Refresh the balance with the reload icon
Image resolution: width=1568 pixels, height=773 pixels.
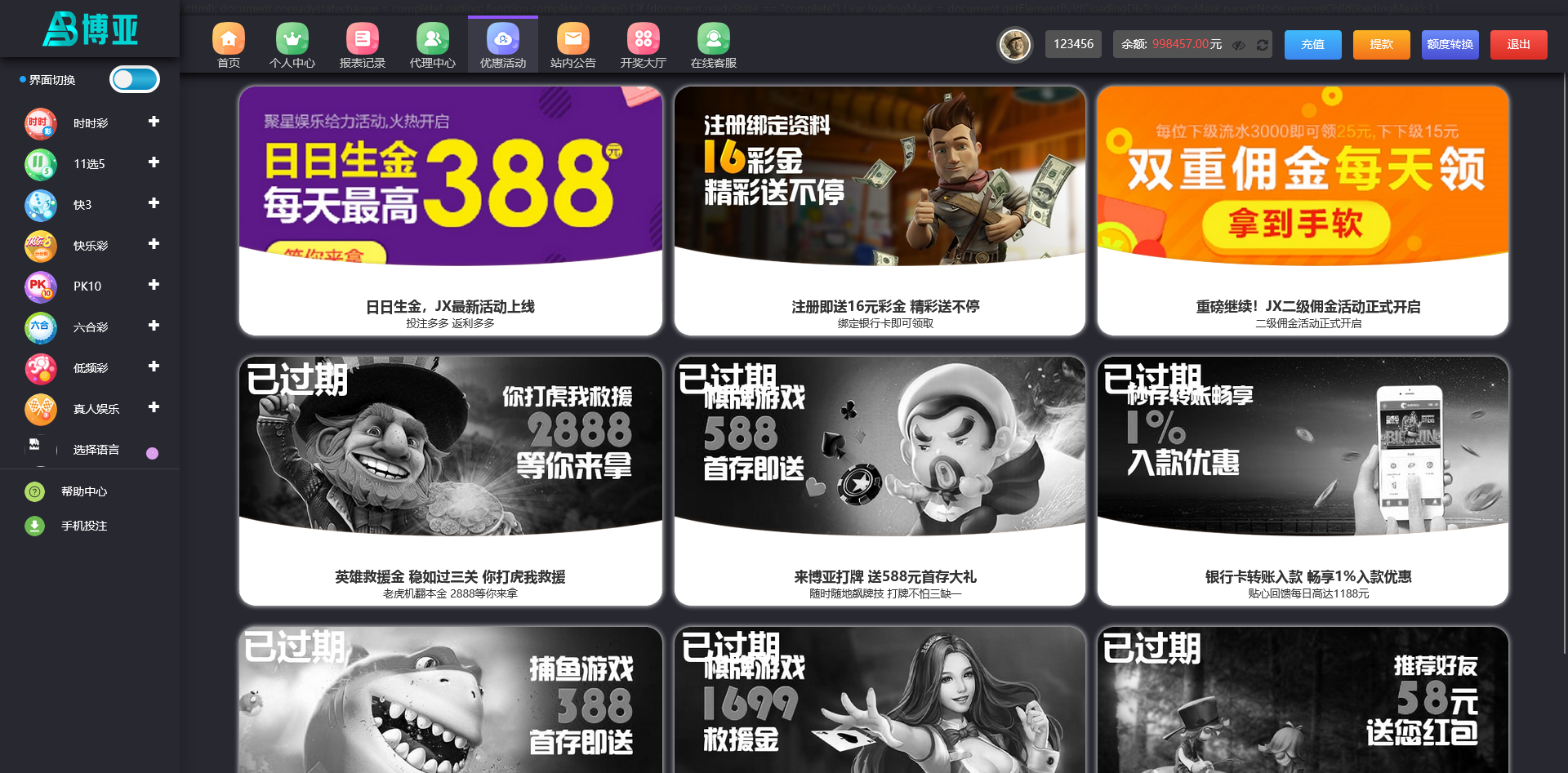(1263, 45)
